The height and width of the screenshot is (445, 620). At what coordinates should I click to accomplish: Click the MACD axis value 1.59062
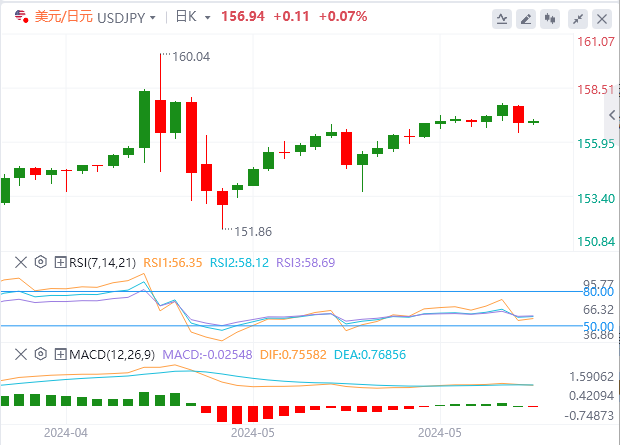tap(591, 377)
